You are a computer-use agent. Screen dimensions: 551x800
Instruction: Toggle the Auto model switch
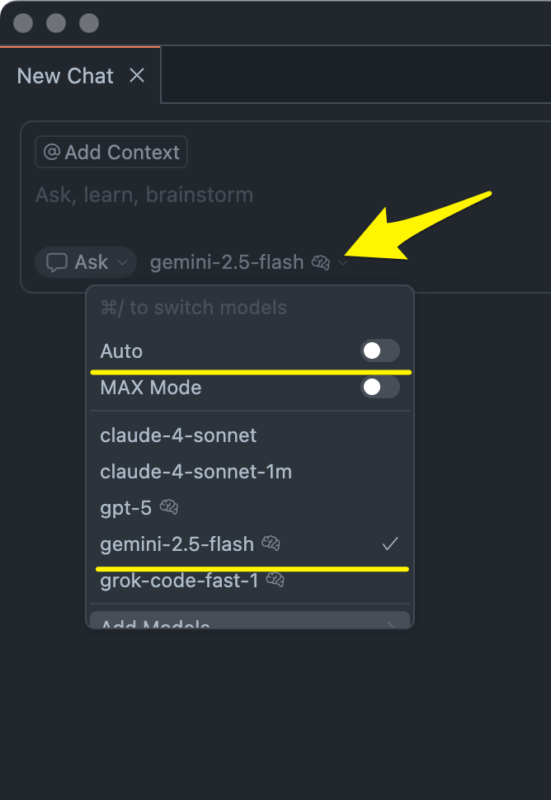tap(380, 351)
